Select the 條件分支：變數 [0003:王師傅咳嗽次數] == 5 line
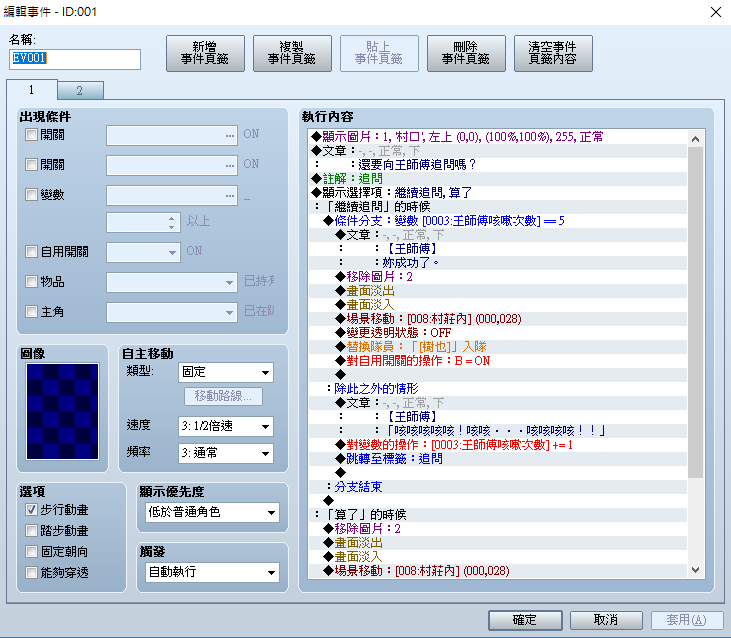Viewport: 731px width, 638px height. coord(498,220)
